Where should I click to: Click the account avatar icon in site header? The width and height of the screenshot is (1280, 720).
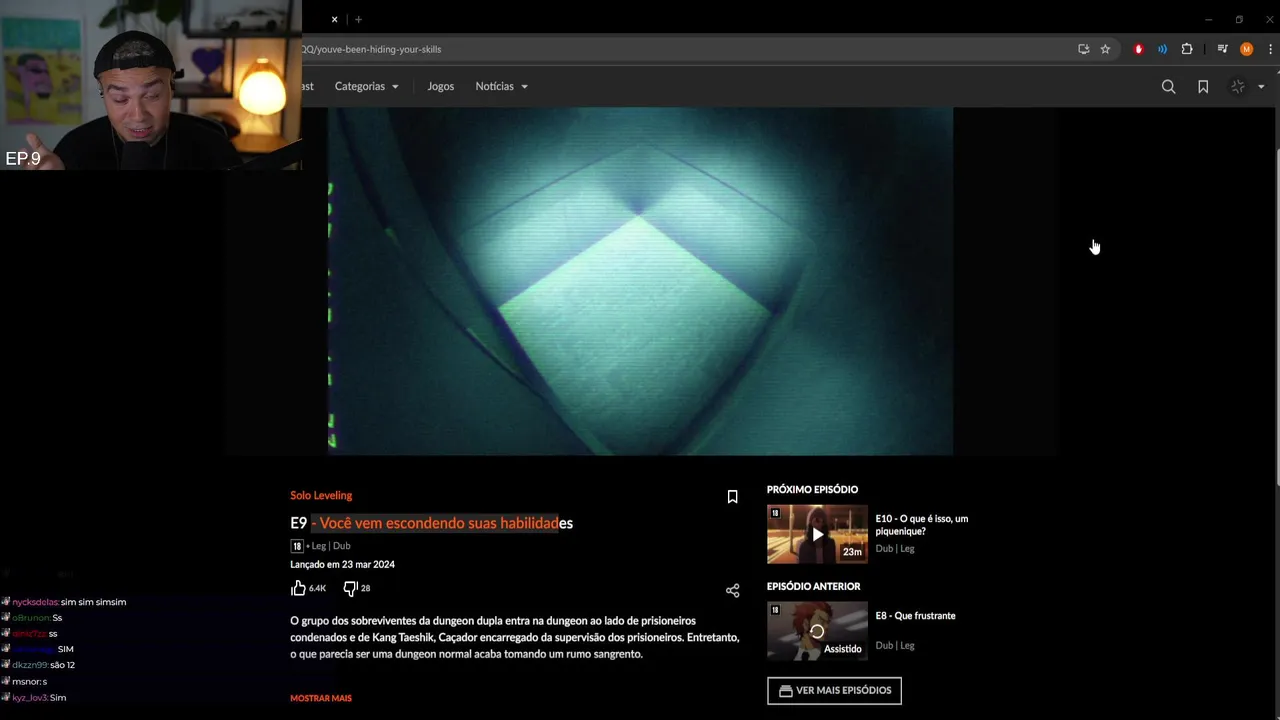[1238, 87]
